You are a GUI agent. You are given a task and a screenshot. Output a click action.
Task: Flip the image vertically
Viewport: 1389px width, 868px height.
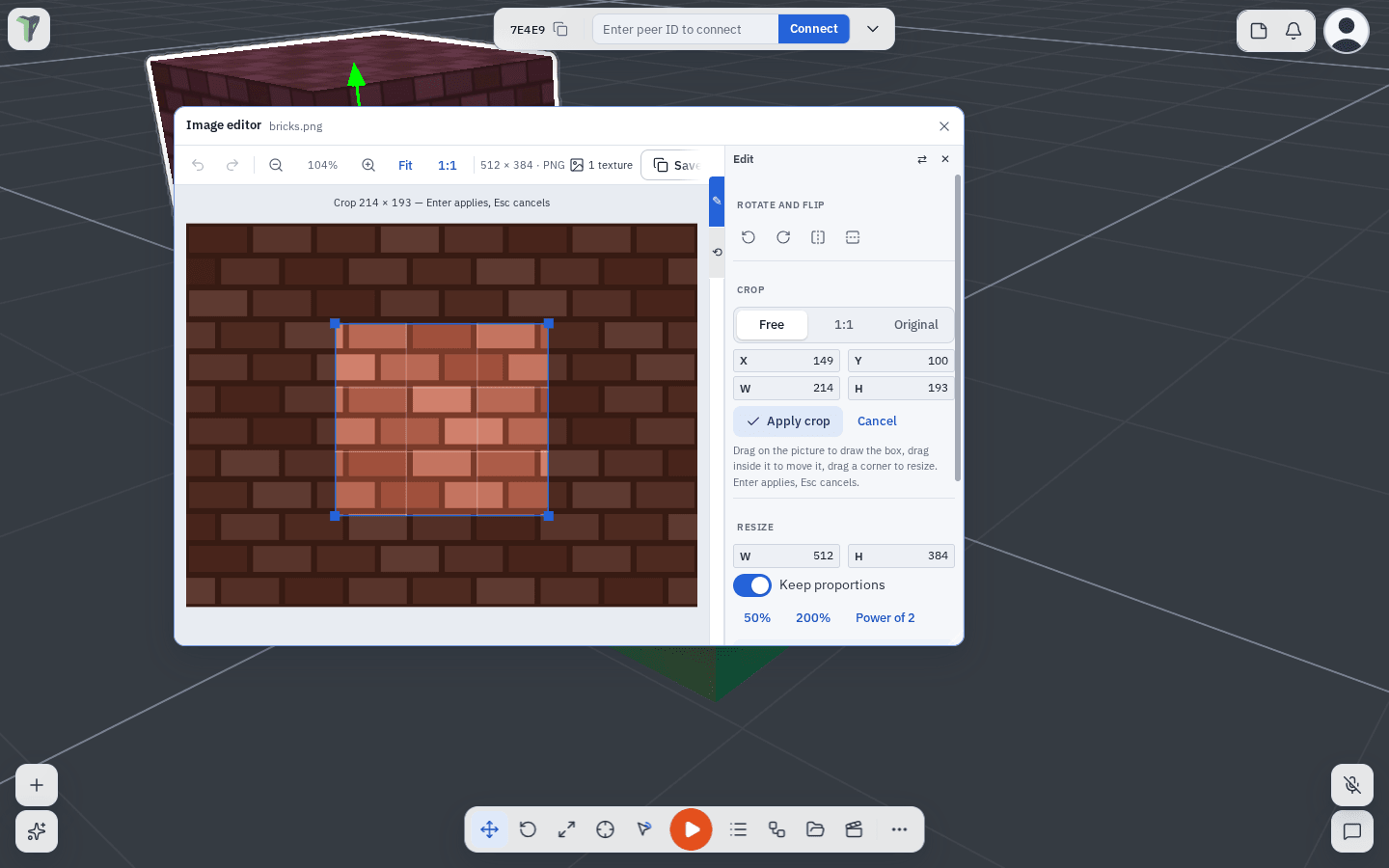pyautogui.click(x=853, y=237)
